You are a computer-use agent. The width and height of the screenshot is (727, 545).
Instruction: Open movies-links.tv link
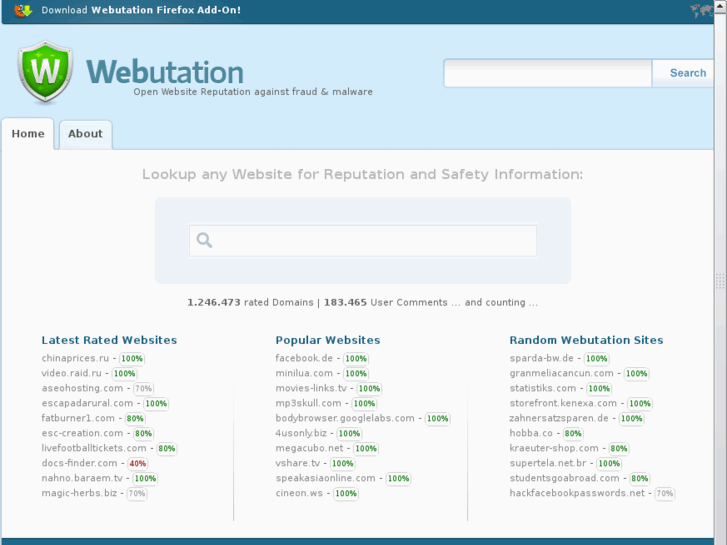coord(311,388)
